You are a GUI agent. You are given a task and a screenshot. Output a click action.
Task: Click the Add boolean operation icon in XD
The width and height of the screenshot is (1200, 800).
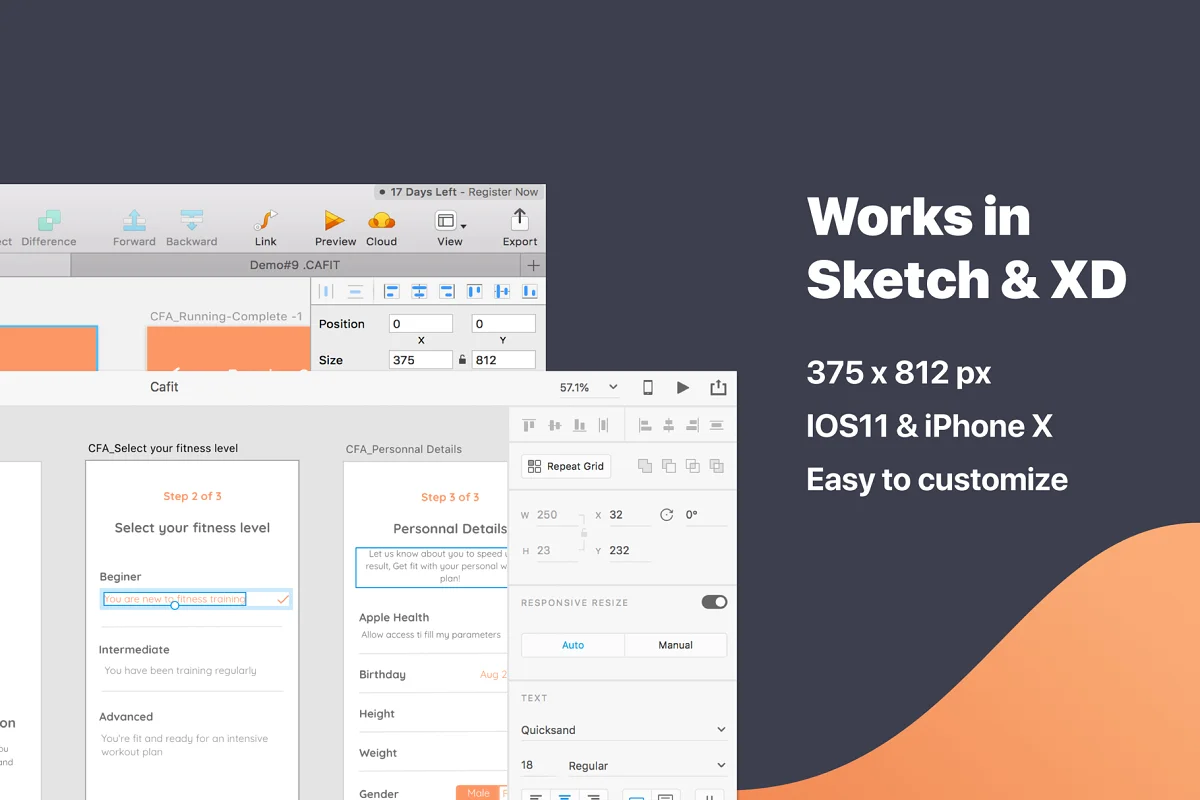pos(644,466)
